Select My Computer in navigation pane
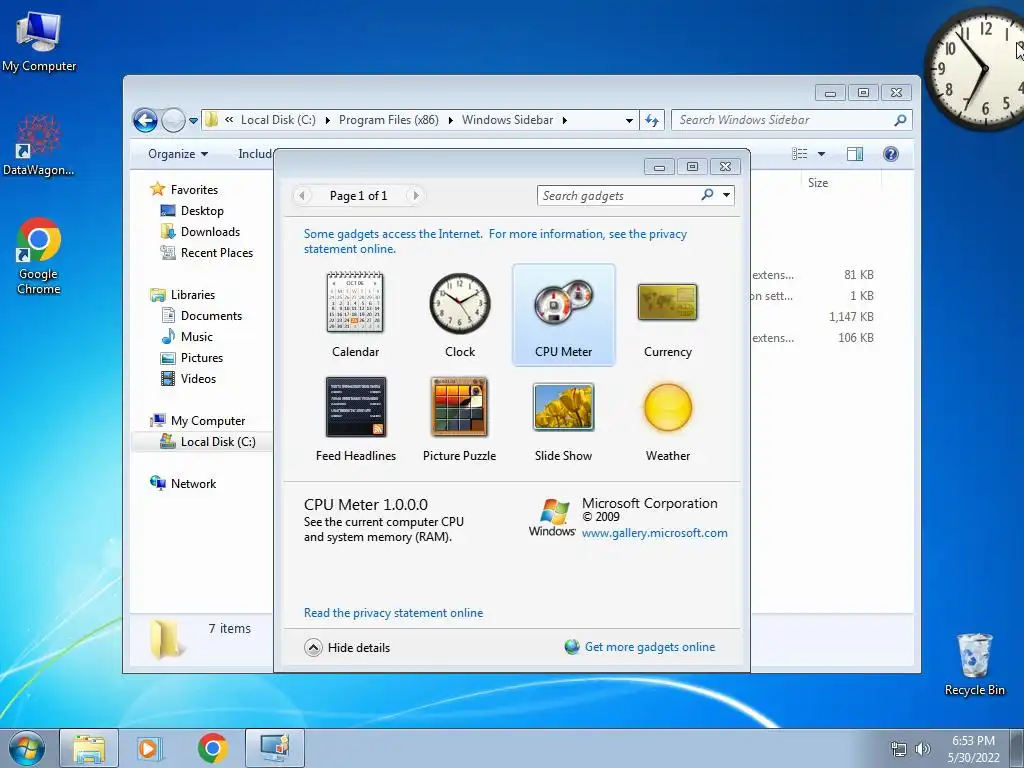This screenshot has height=768, width=1024. coord(208,421)
